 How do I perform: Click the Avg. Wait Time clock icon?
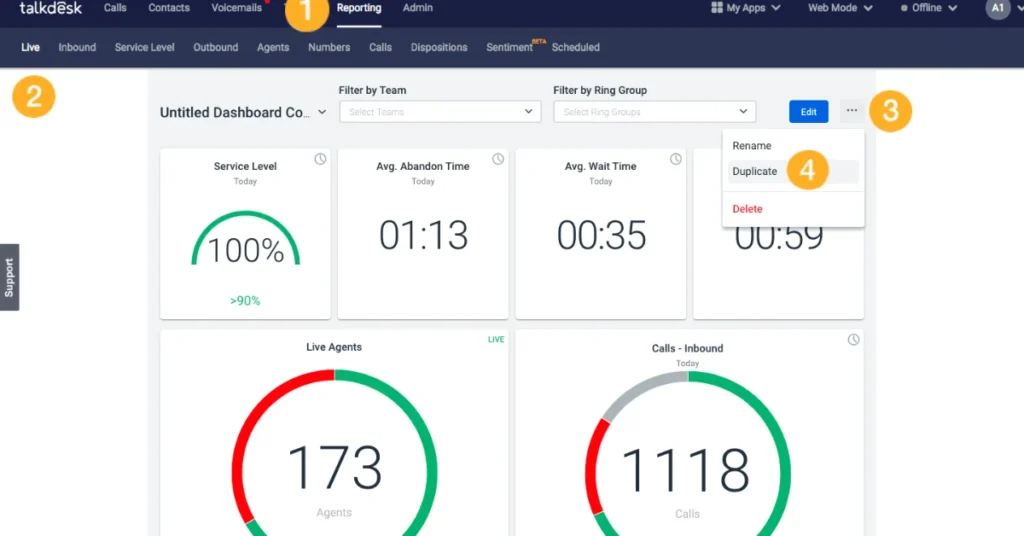click(x=675, y=159)
